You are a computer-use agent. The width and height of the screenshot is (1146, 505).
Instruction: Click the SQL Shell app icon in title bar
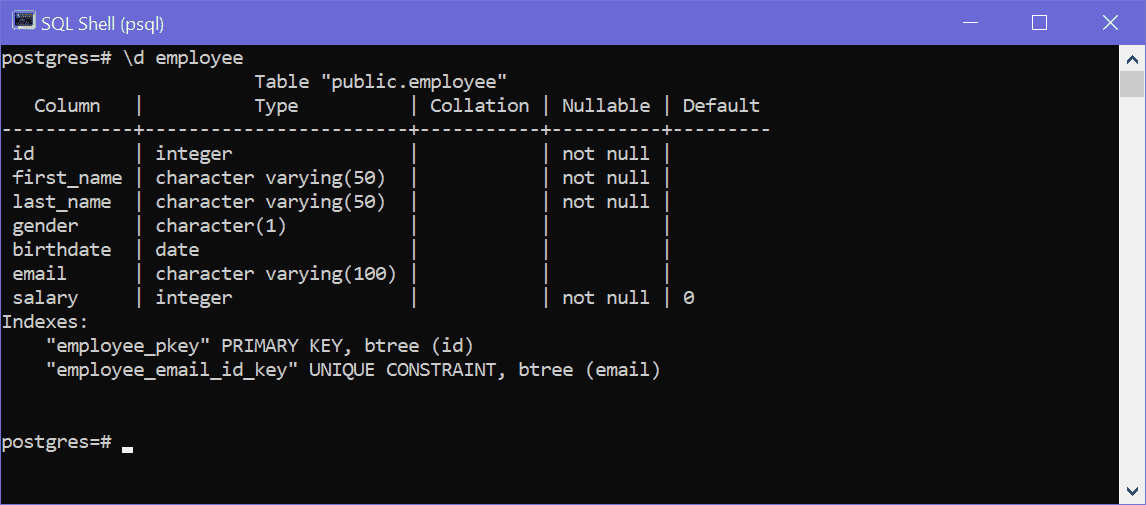pos(24,22)
